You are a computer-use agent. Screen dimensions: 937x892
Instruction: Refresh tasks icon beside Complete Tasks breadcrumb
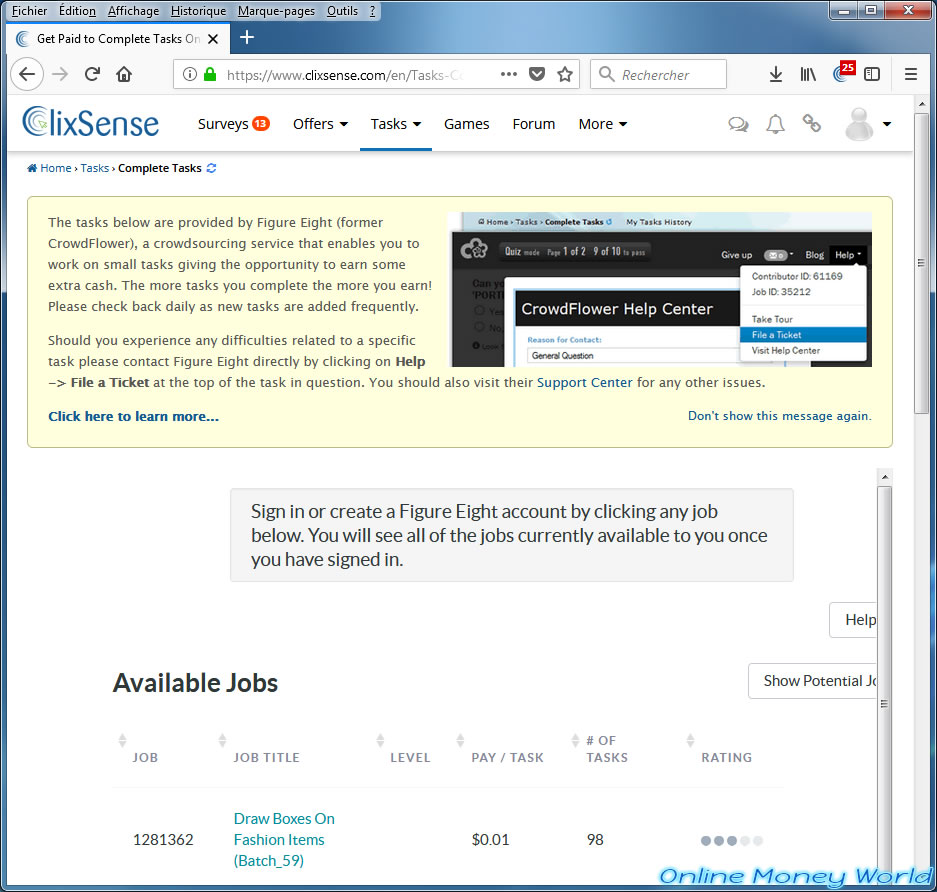212,168
